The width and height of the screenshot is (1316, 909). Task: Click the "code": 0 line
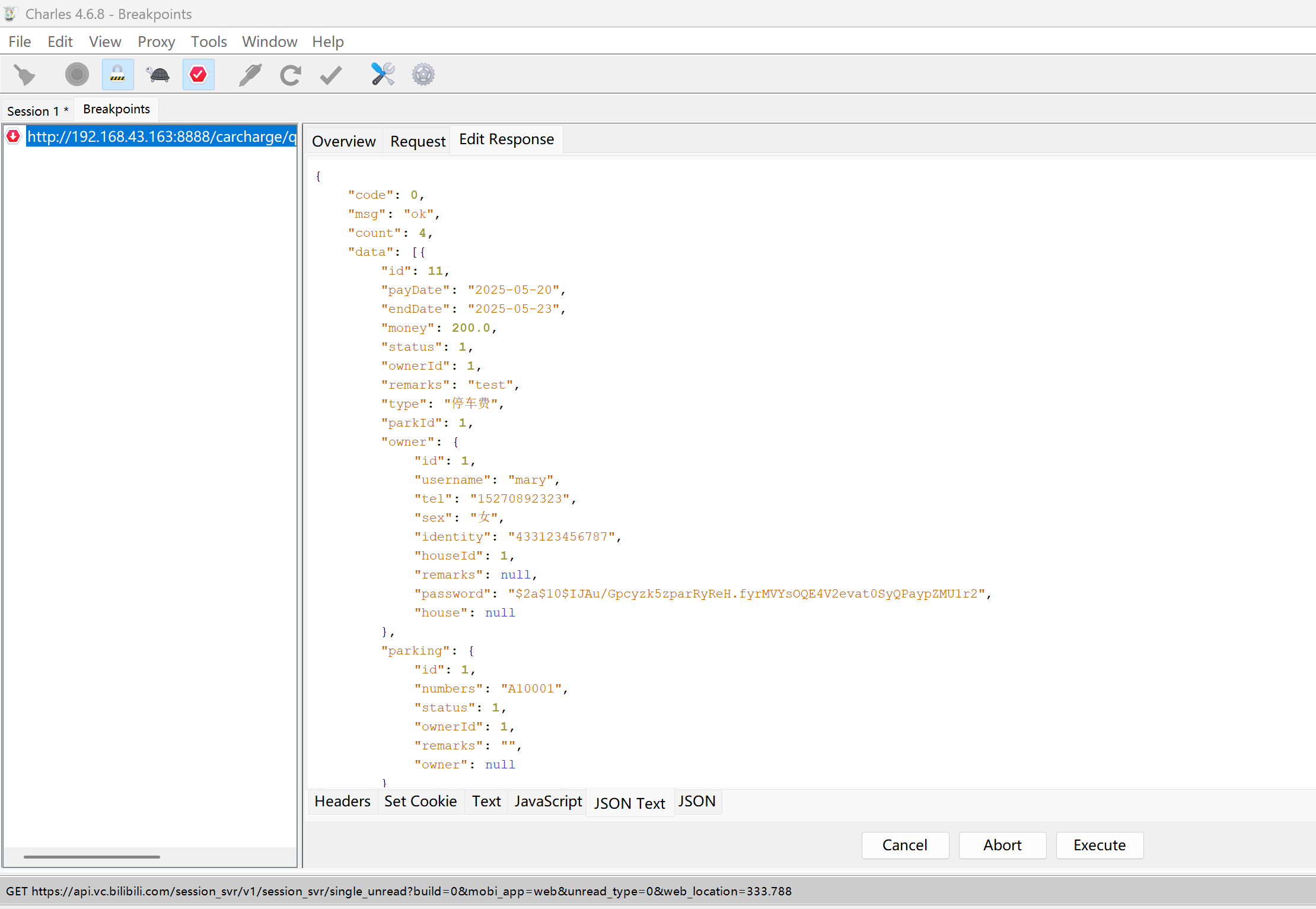(x=386, y=195)
